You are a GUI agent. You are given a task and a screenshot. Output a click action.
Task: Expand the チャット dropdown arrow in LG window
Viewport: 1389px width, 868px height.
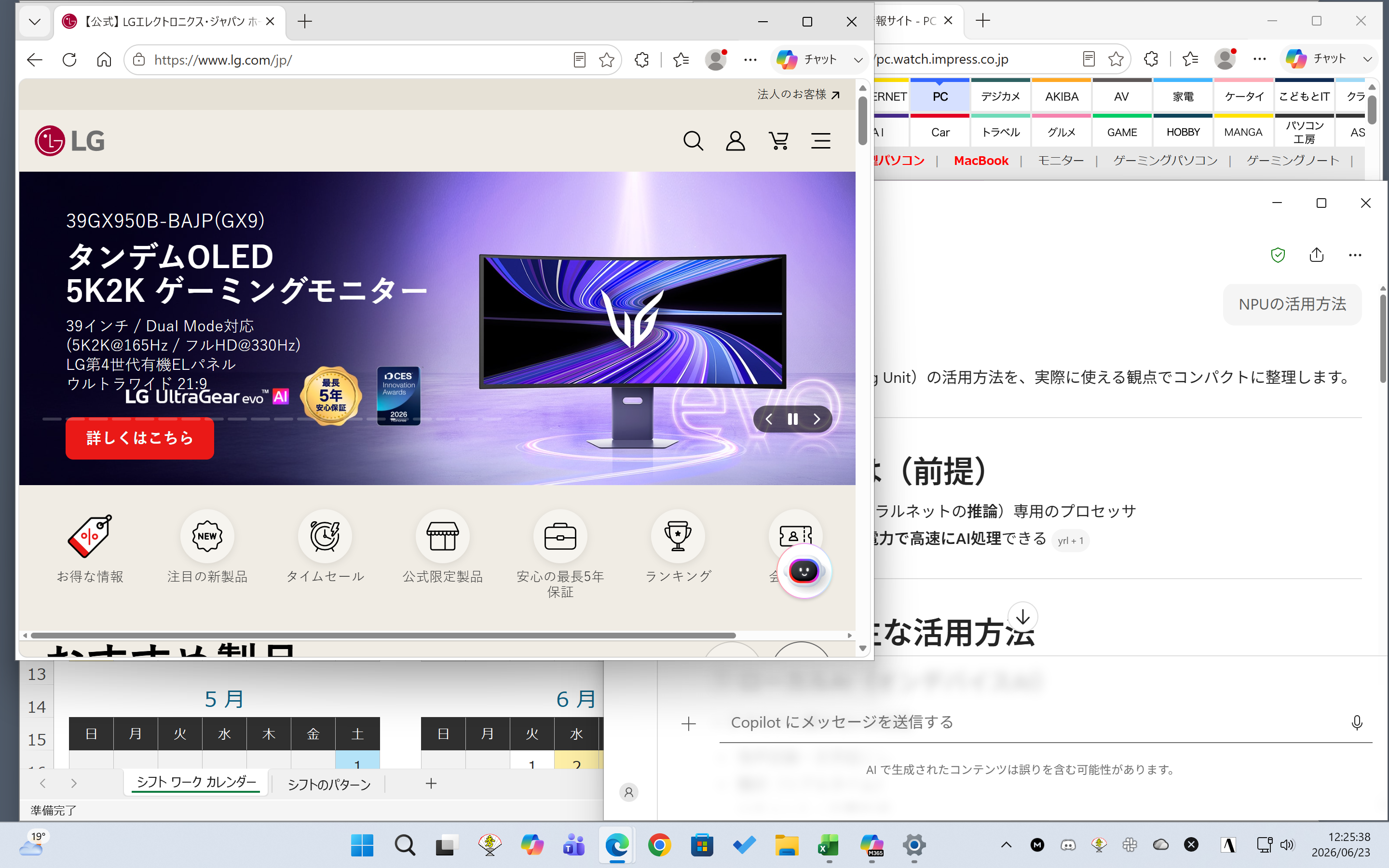pos(858,60)
